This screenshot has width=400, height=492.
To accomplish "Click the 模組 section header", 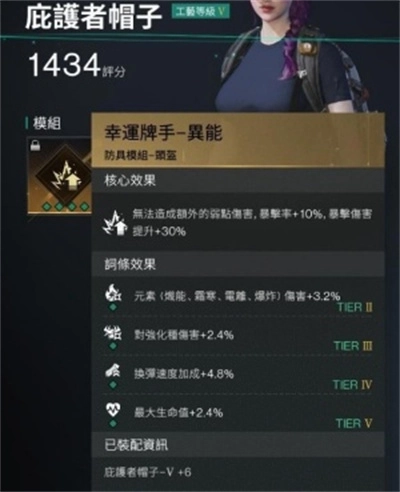I will [47, 123].
